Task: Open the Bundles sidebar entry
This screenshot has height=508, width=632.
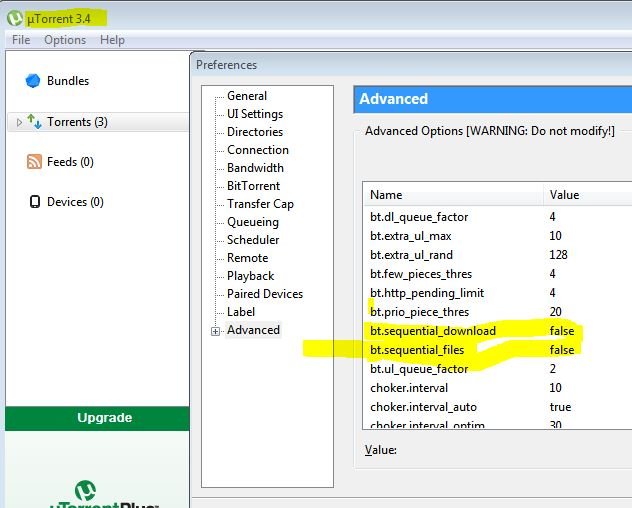Action: pyautogui.click(x=68, y=81)
